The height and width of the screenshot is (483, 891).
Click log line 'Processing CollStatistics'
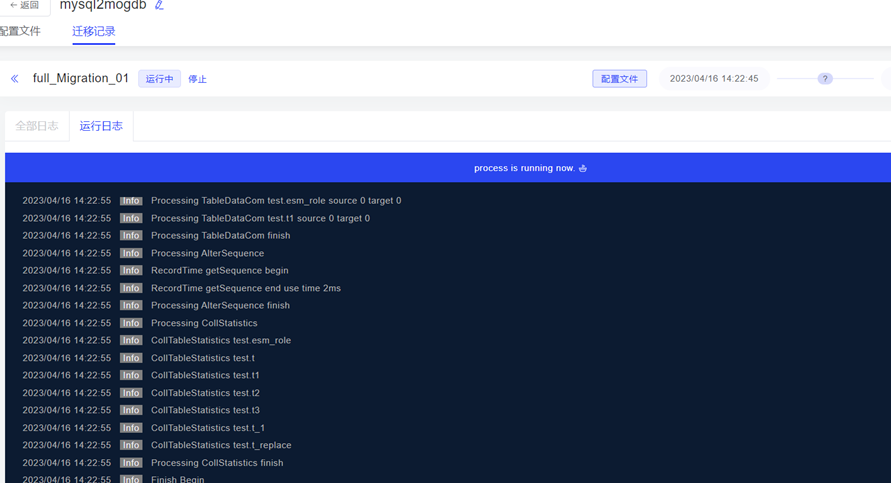click(204, 323)
